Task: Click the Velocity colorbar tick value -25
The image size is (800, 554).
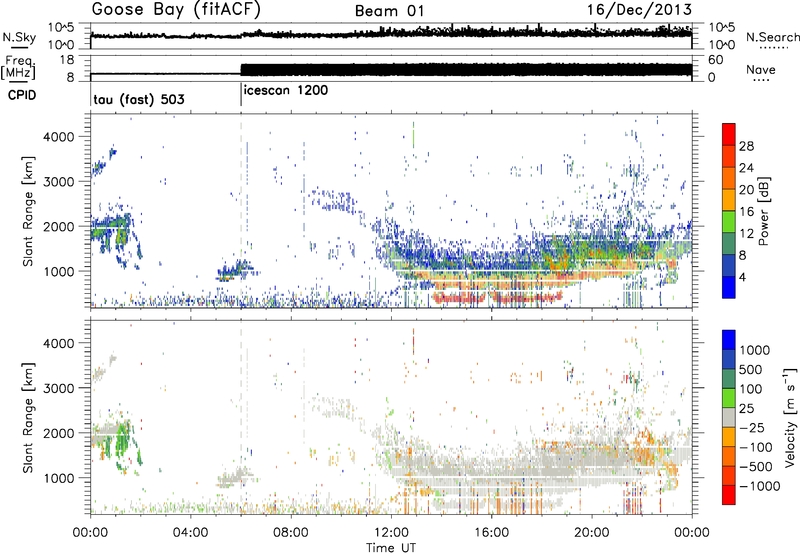Action: click(752, 428)
